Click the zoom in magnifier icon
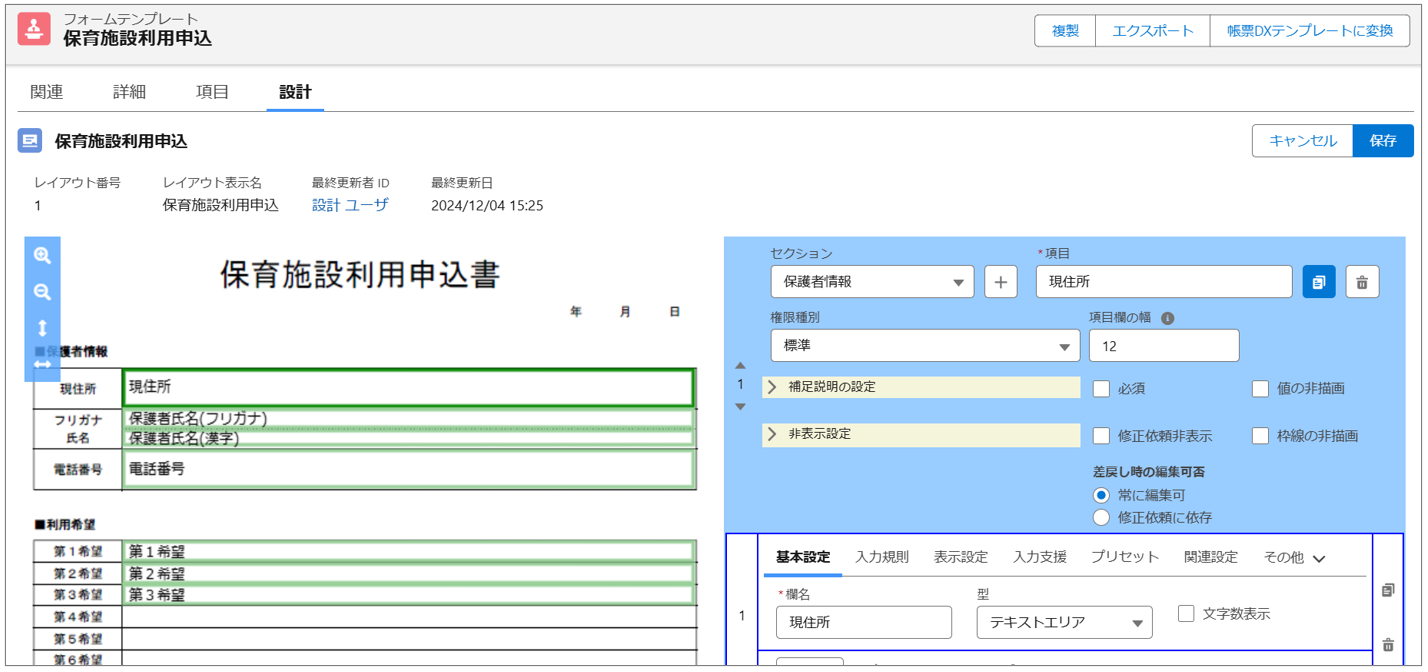Screen dimensions: 1428x672 point(42,256)
